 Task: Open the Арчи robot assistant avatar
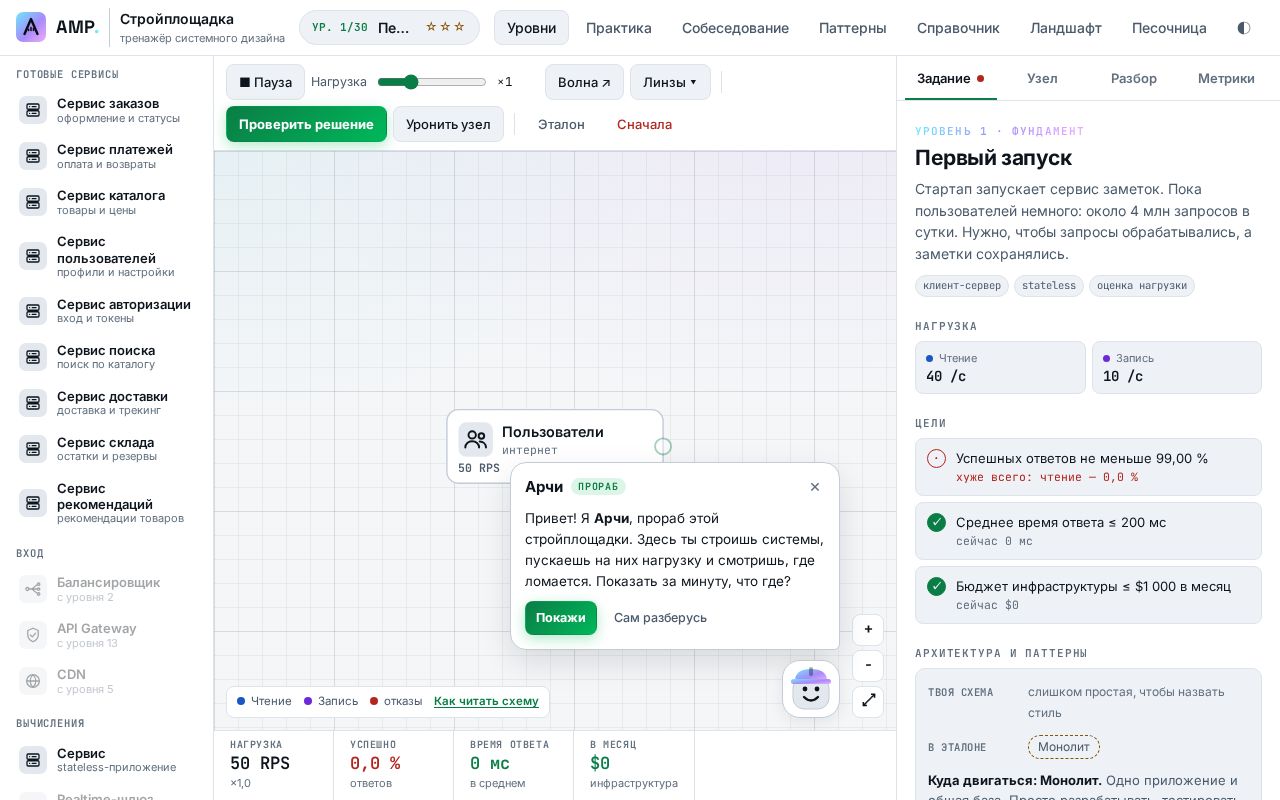(811, 689)
